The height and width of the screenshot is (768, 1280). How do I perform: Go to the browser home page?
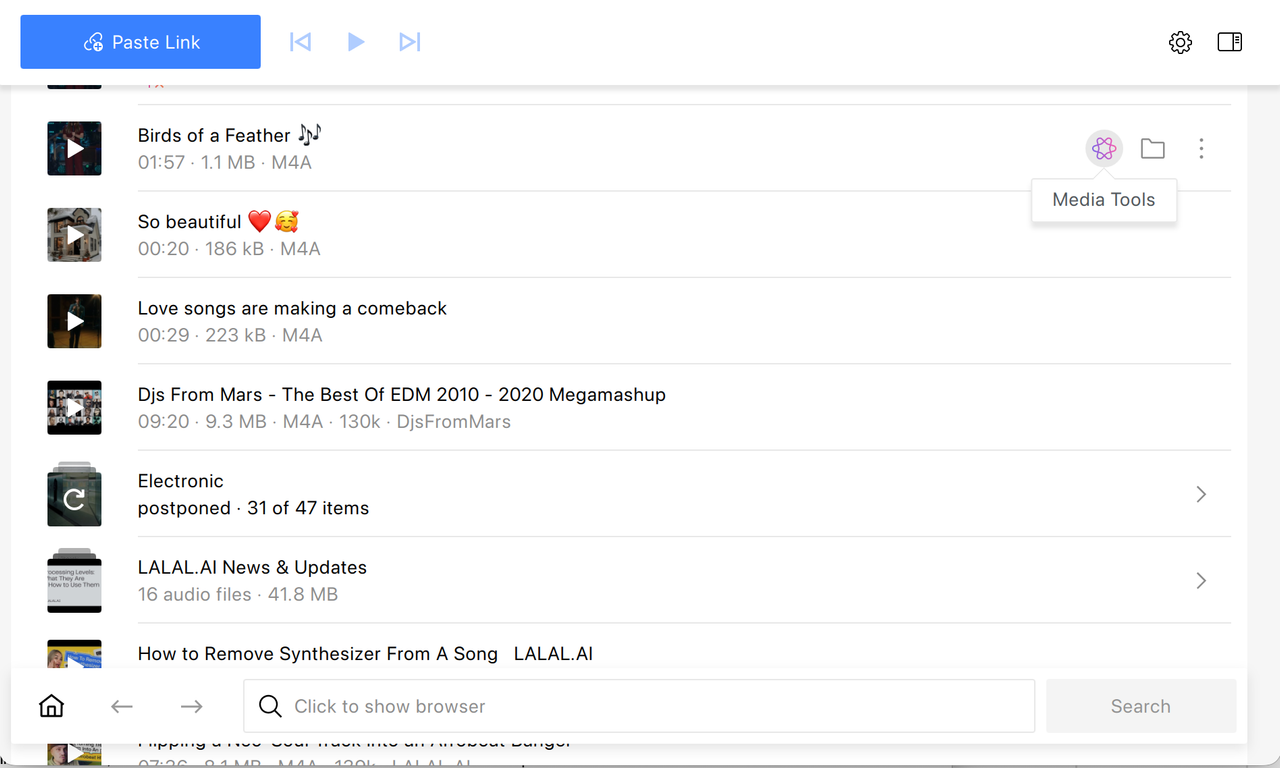[51, 706]
